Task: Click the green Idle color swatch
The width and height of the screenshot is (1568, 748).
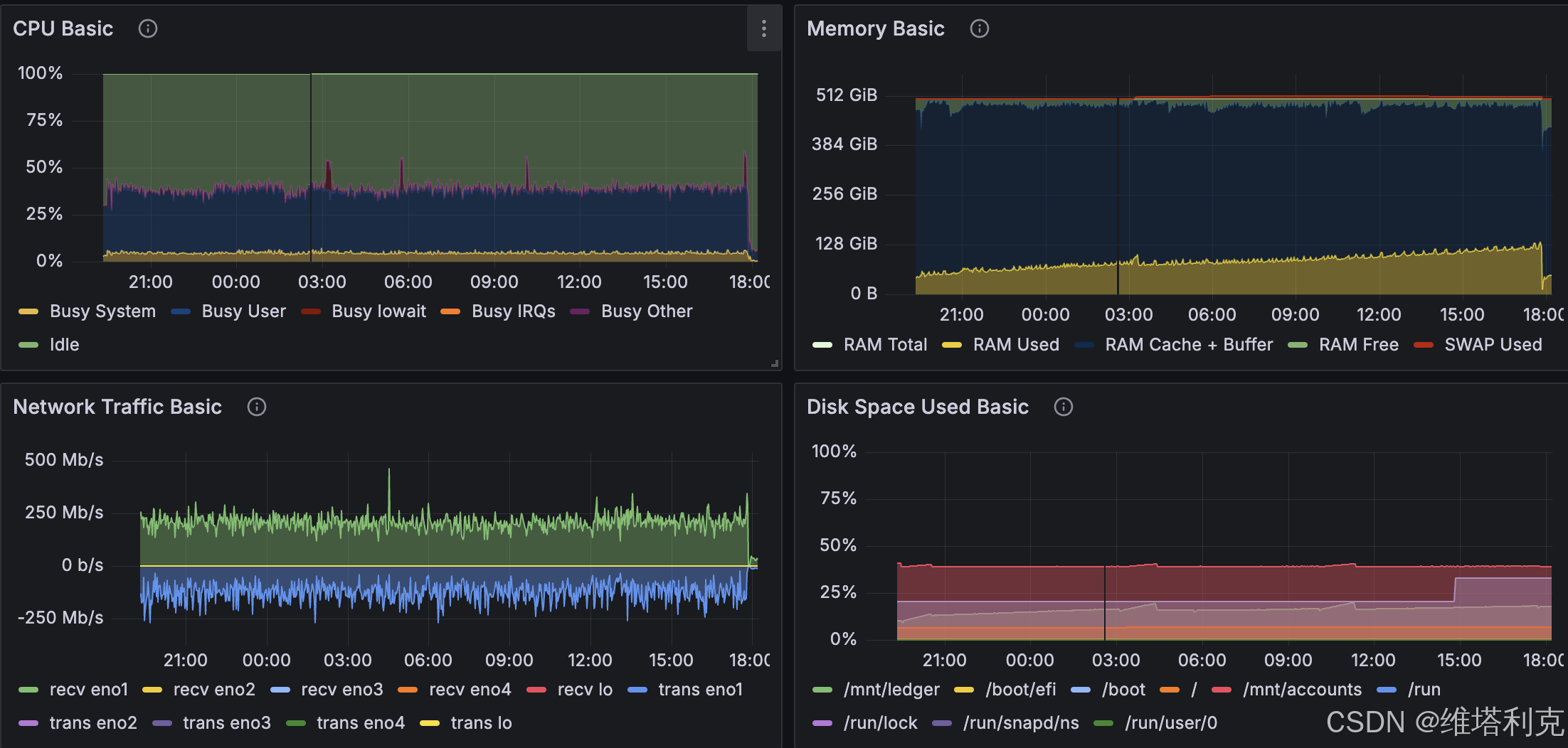Action: (x=28, y=345)
